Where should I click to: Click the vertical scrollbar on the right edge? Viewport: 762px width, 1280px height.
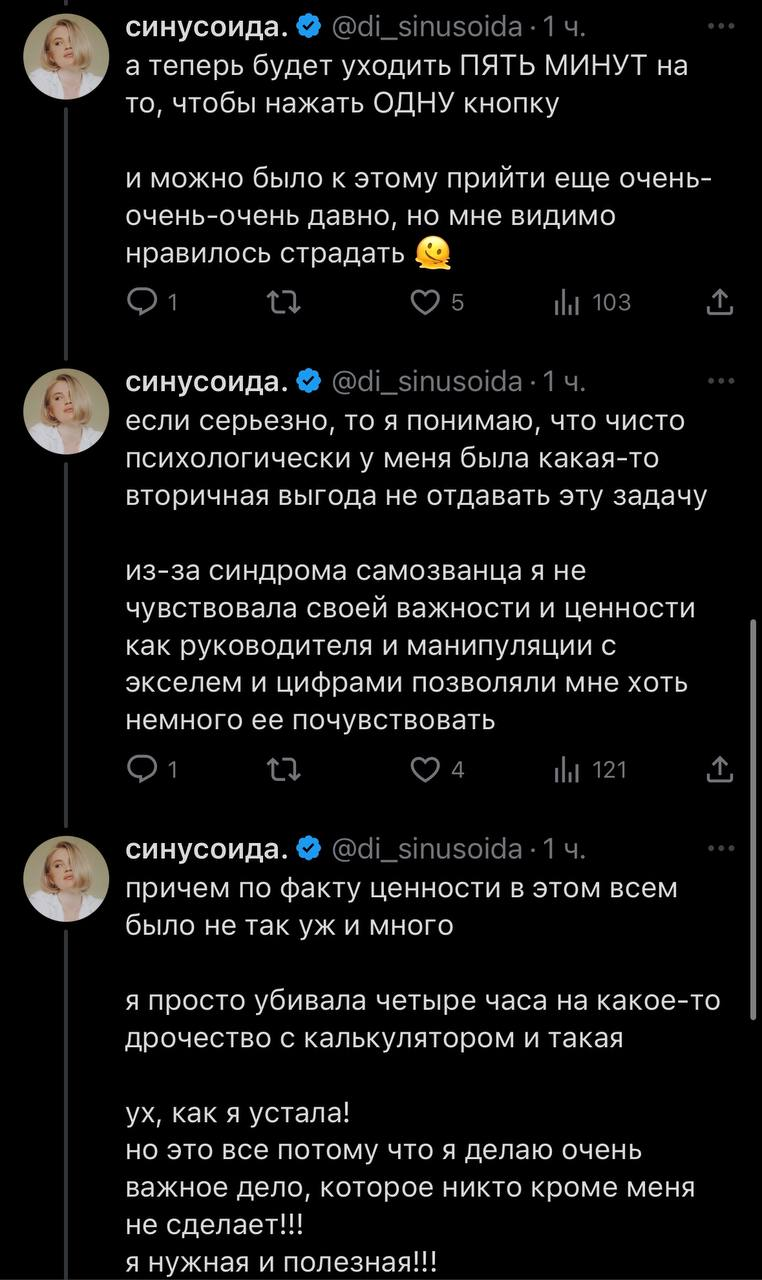click(755, 820)
